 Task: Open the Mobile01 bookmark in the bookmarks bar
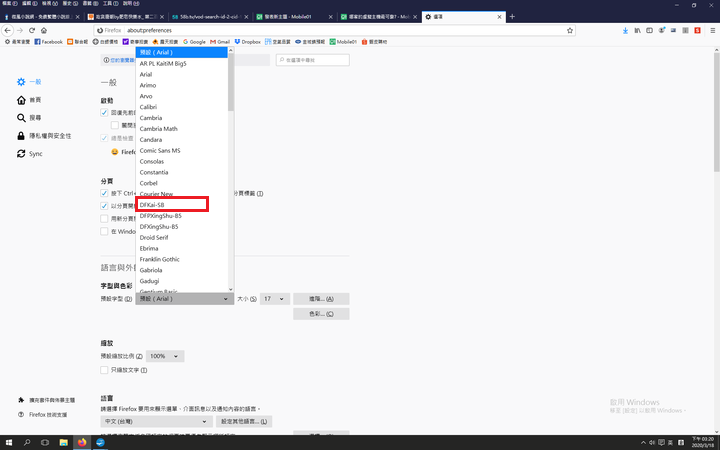343,42
